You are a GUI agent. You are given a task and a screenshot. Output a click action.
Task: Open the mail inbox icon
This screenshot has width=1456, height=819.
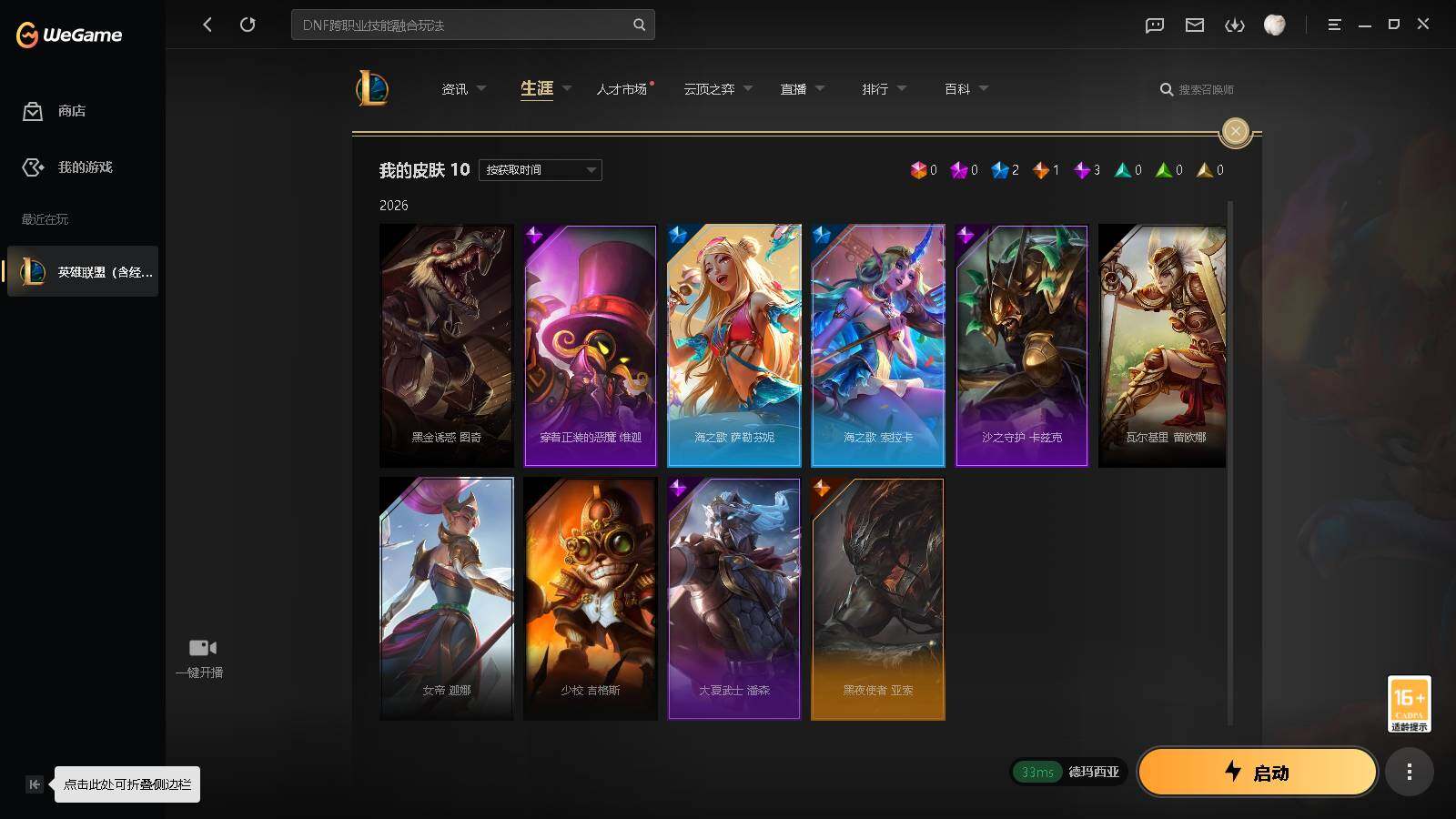(x=1195, y=25)
